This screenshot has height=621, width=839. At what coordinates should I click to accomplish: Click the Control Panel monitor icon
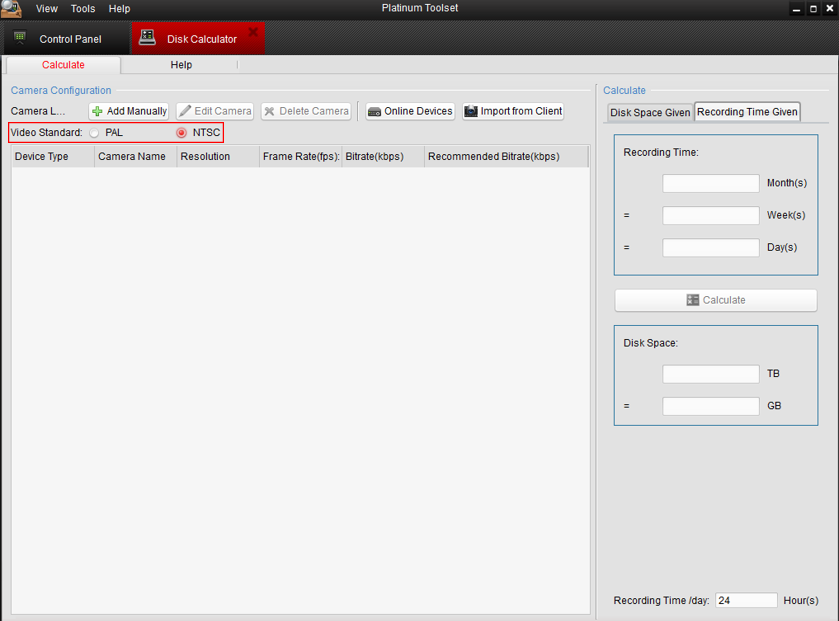pyautogui.click(x=20, y=39)
